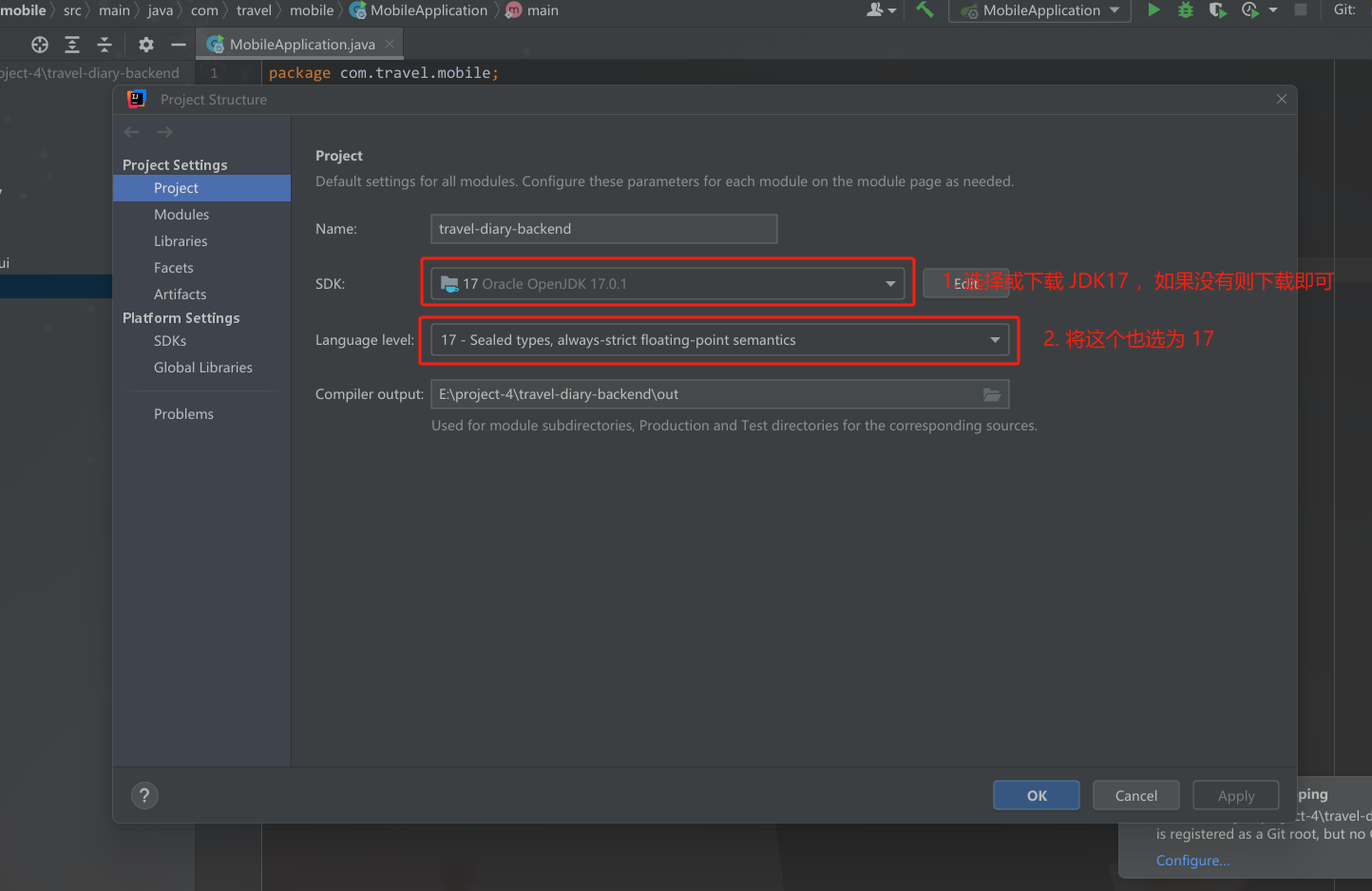
Task: Select Libraries in Project Settings
Action: point(181,241)
